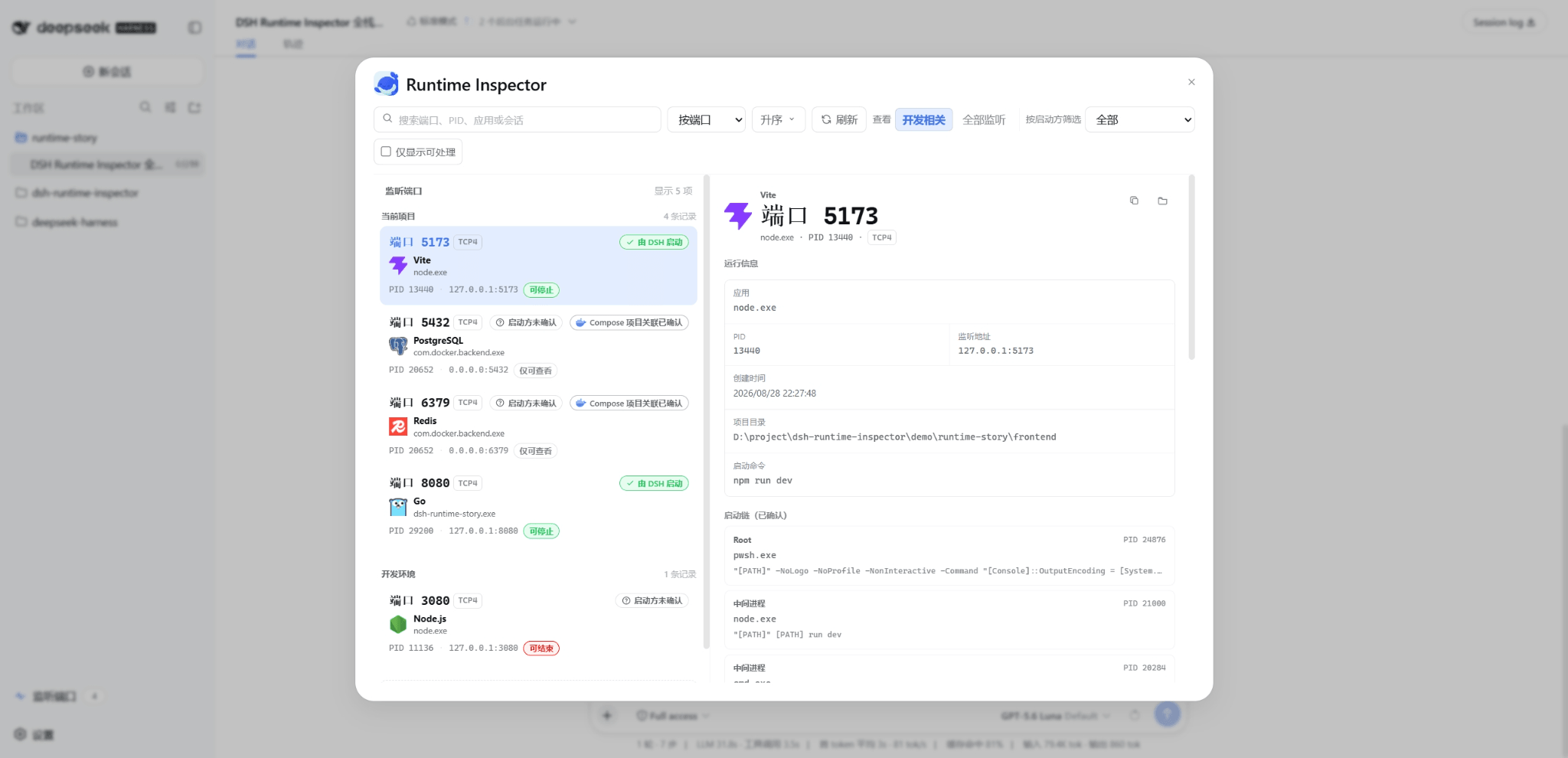Select the 端口 6379 Redis entry
This screenshot has width=1568, height=758.
pos(538,426)
